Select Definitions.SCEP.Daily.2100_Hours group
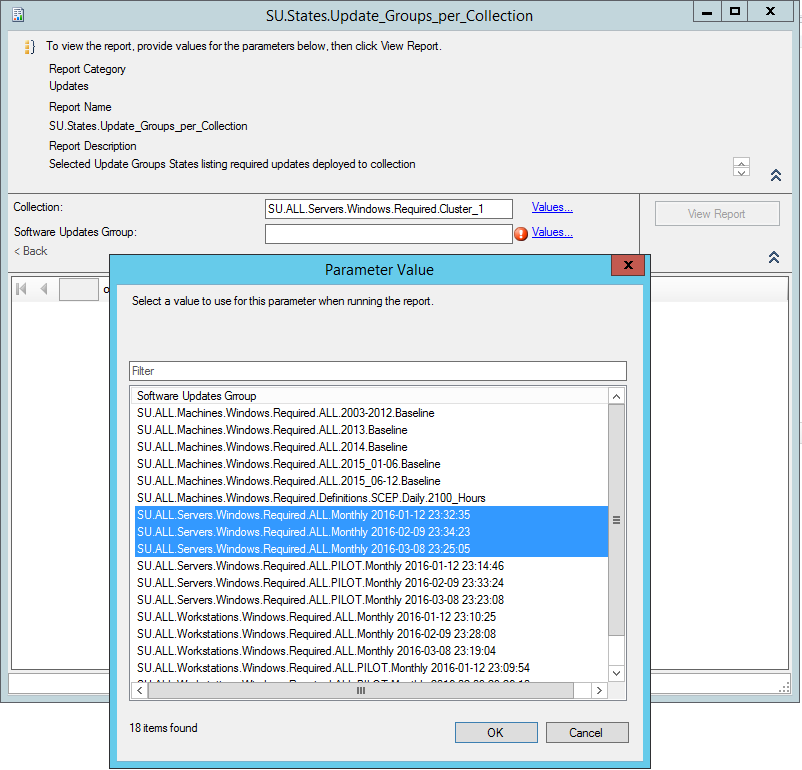802x770 pixels. click(371, 498)
